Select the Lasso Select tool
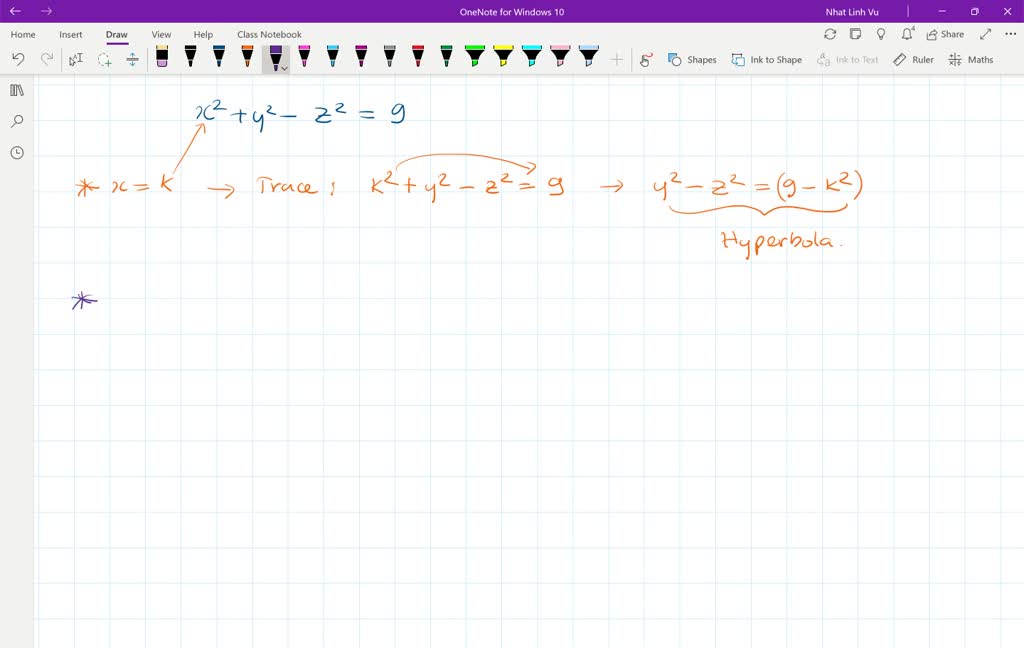The height and width of the screenshot is (648, 1024). point(104,60)
